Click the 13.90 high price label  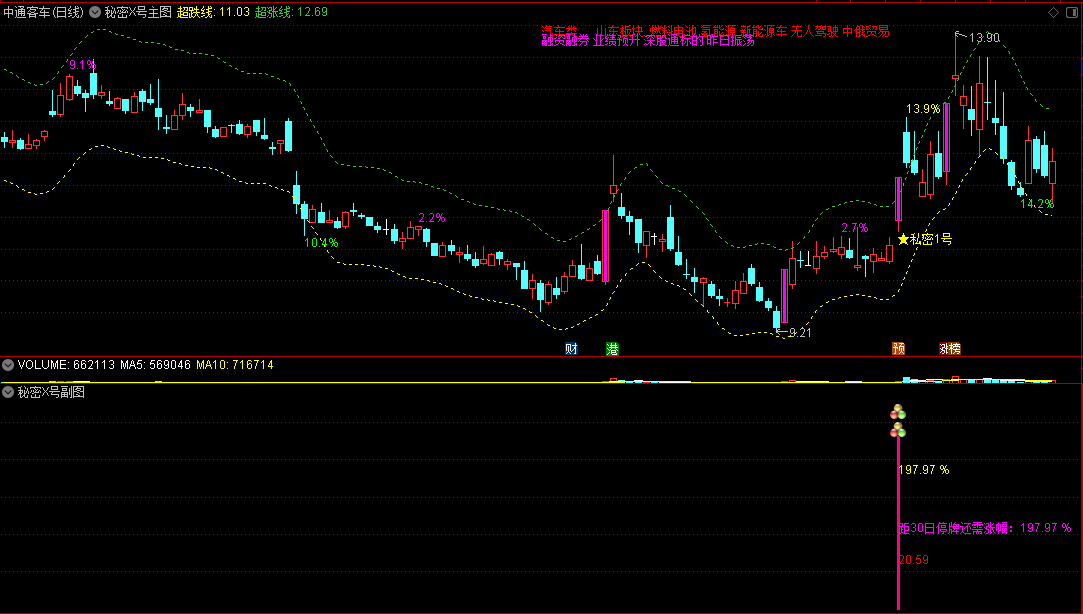click(x=984, y=38)
